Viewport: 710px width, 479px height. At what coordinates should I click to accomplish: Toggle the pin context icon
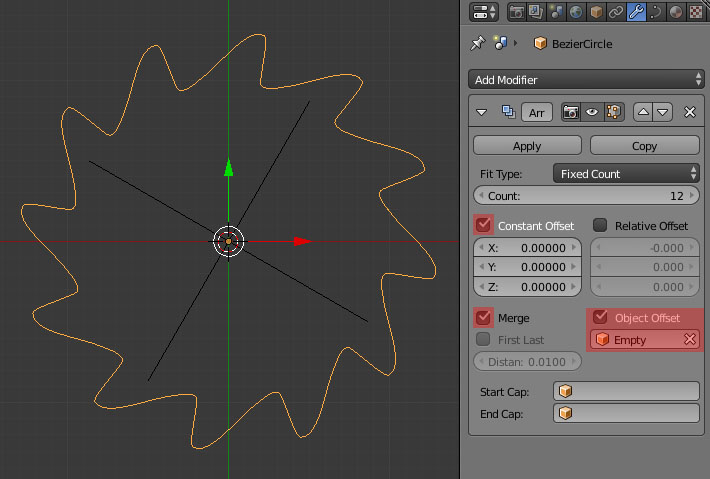tap(478, 43)
